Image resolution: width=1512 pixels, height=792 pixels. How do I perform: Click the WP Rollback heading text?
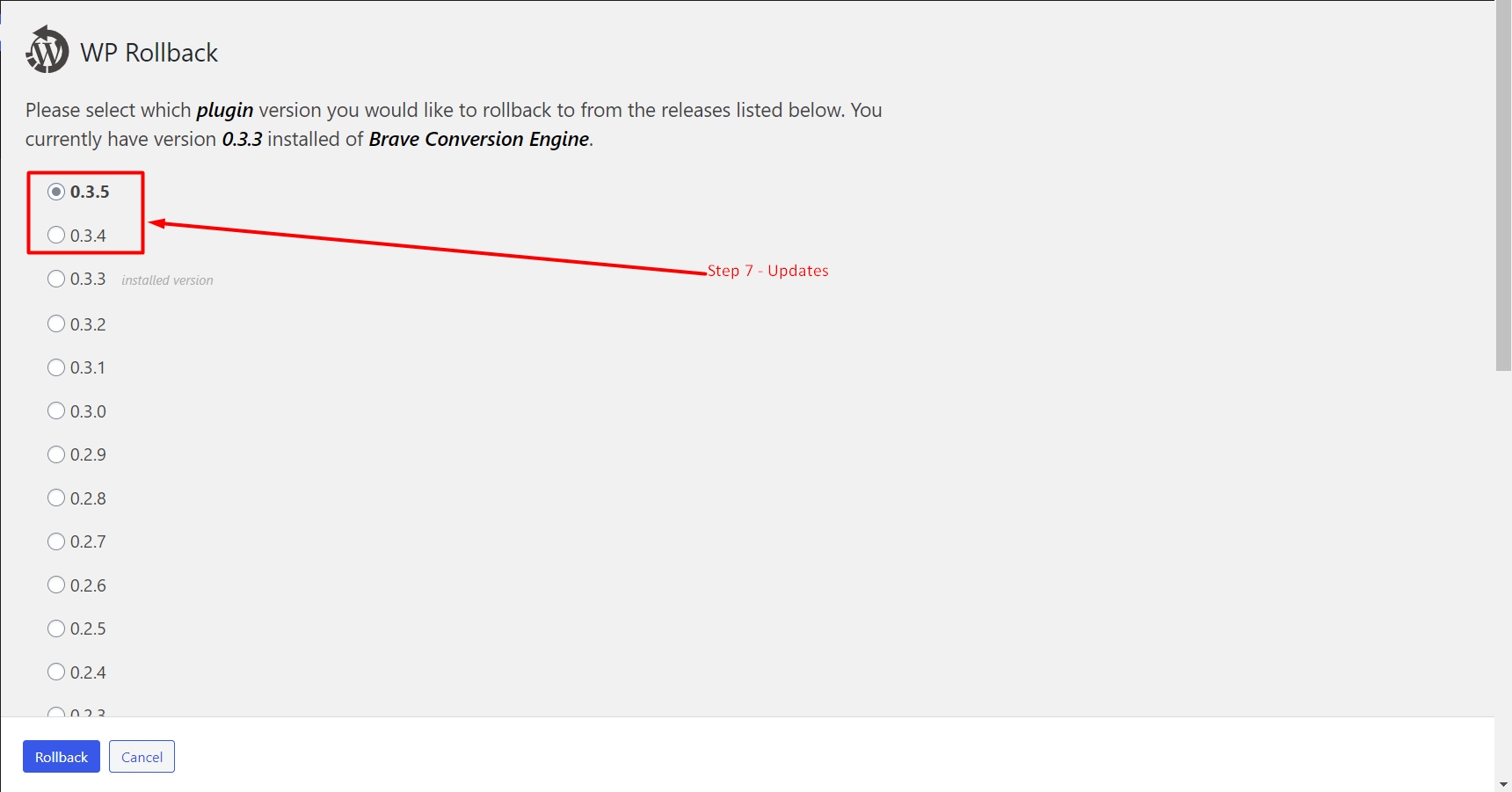pyautogui.click(x=149, y=53)
